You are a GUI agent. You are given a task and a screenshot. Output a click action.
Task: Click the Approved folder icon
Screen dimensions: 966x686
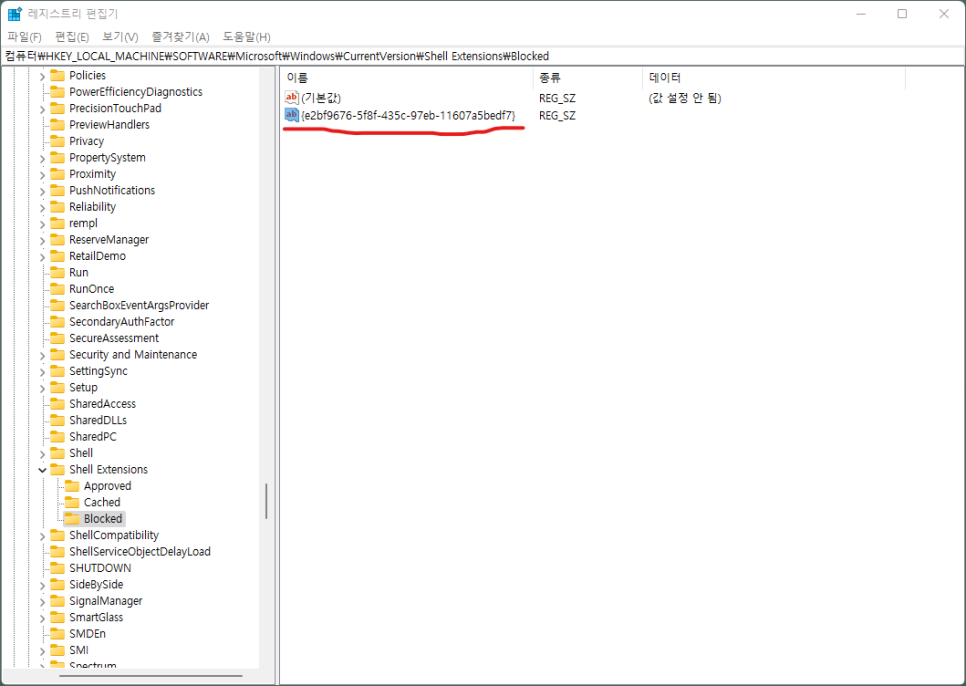pyautogui.click(x=72, y=486)
